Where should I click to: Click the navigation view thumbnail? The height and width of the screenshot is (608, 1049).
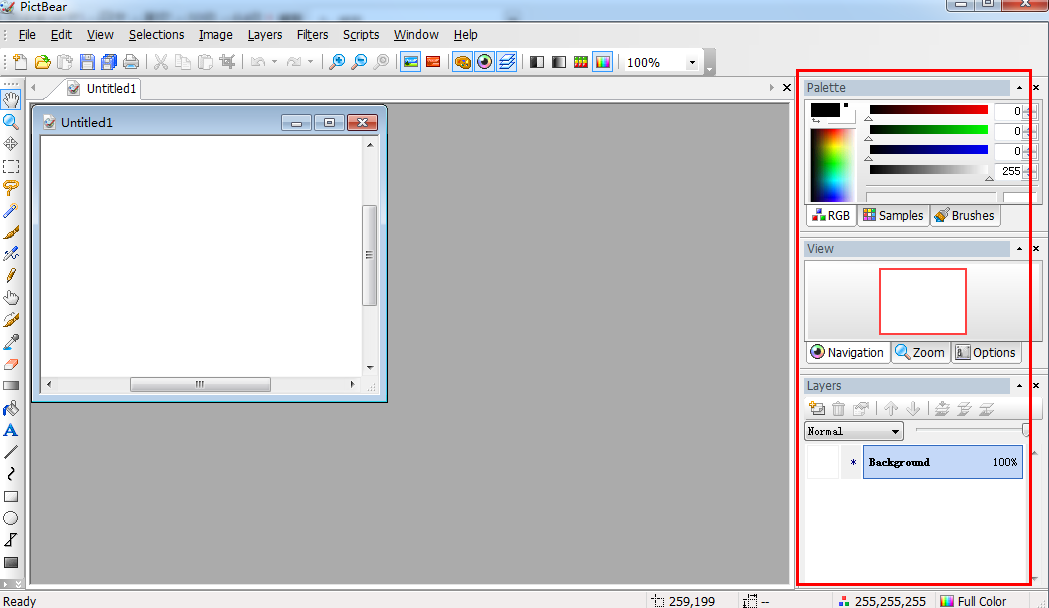click(923, 302)
